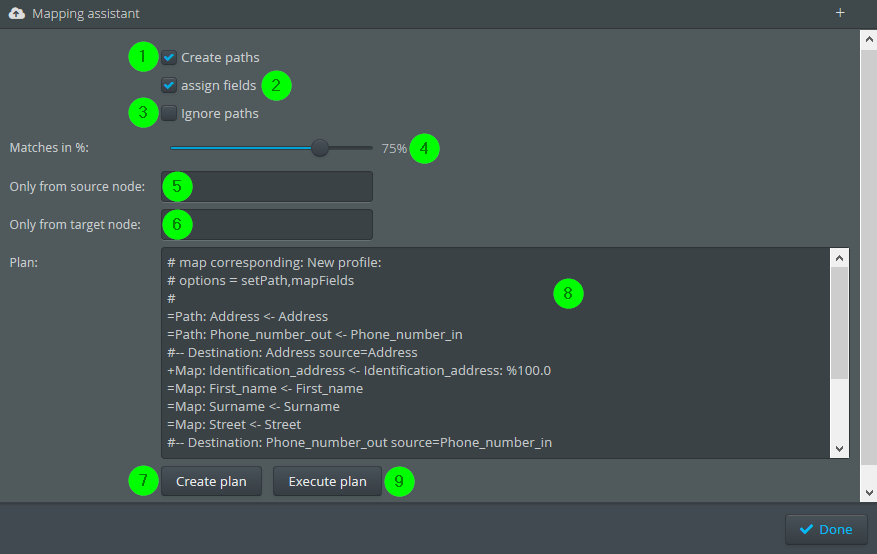Click the 'Plan:' label
The image size is (877, 554).
tap(23, 262)
